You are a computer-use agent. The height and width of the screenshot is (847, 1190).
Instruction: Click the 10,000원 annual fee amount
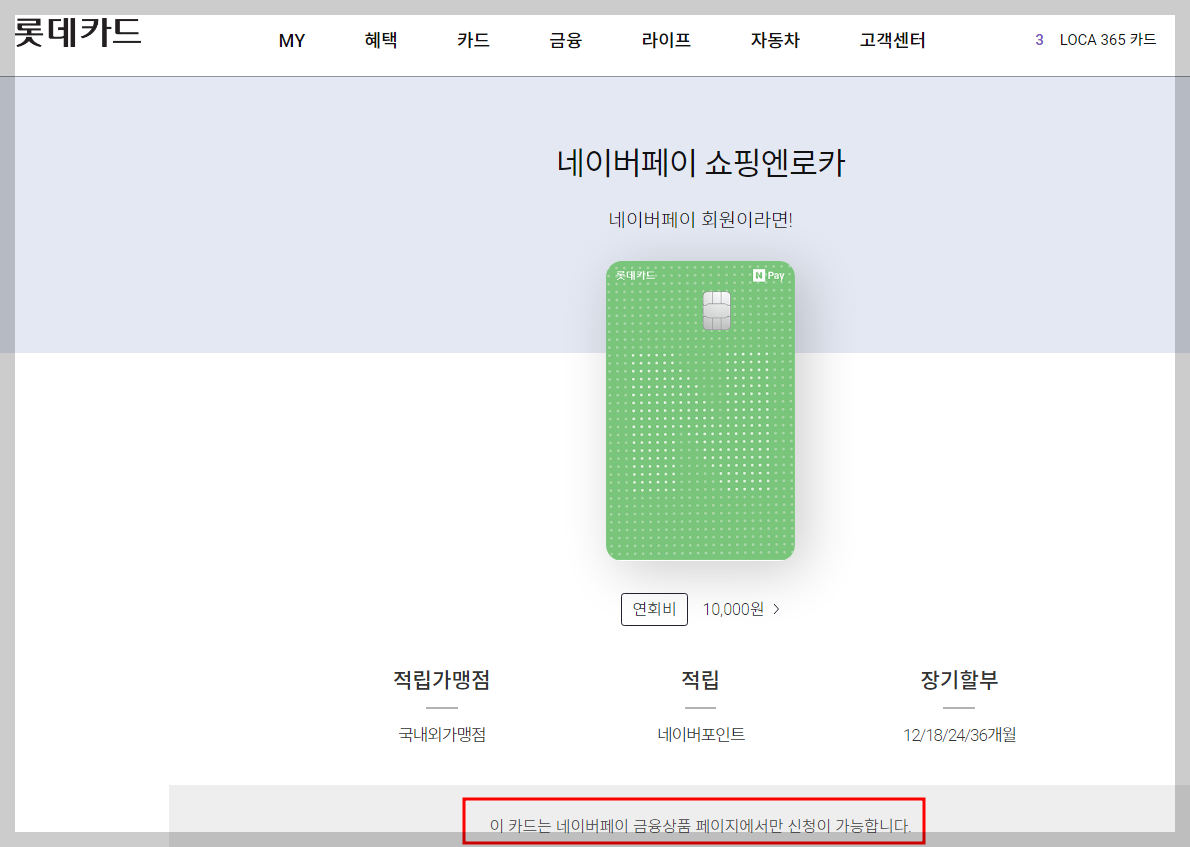pyautogui.click(x=733, y=609)
